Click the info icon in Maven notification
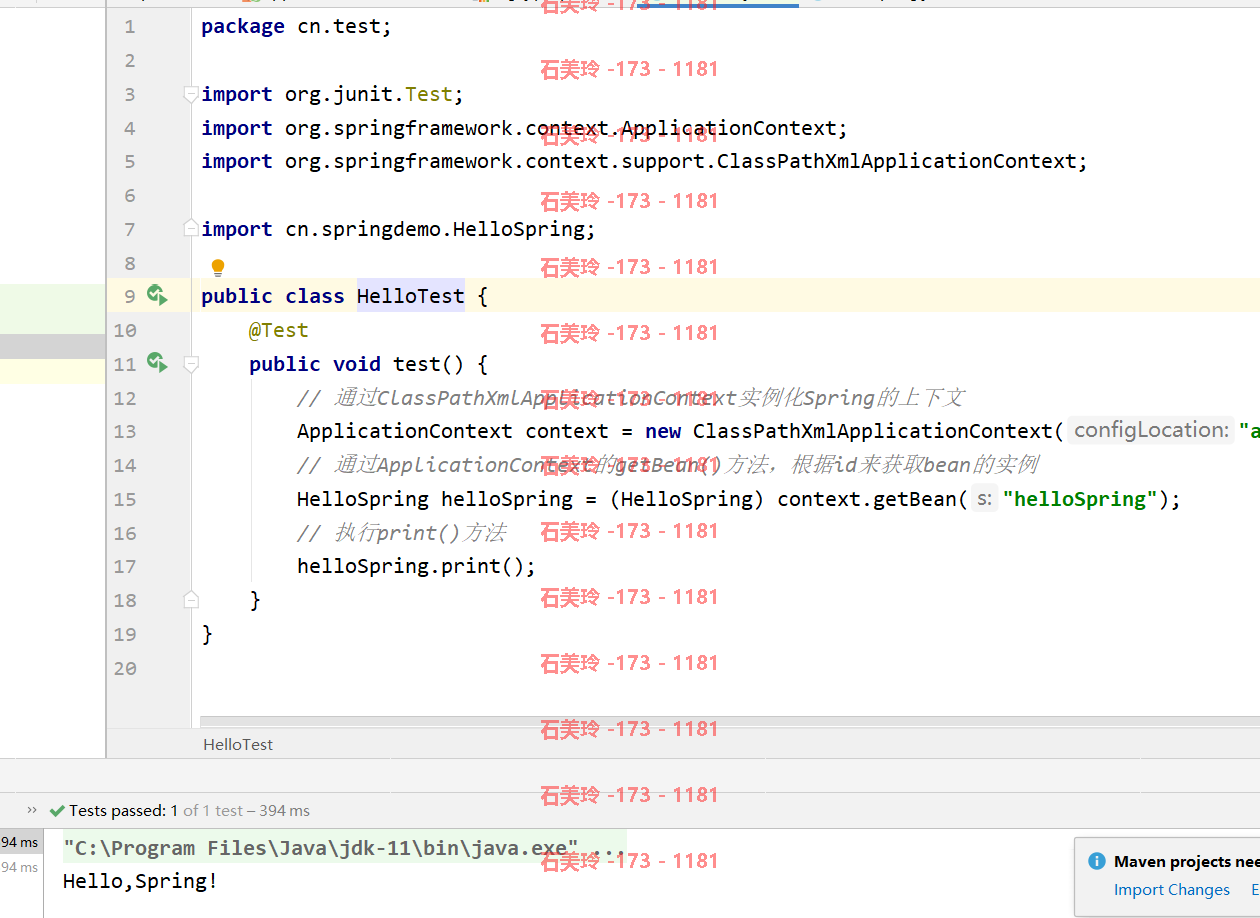The width and height of the screenshot is (1260, 918). click(x=1097, y=861)
